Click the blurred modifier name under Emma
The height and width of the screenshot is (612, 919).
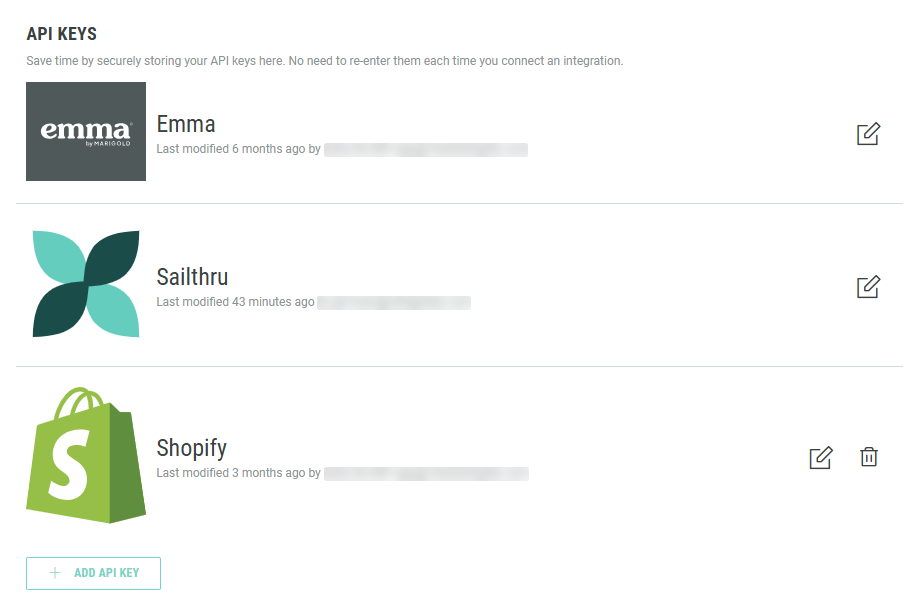[x=425, y=150]
